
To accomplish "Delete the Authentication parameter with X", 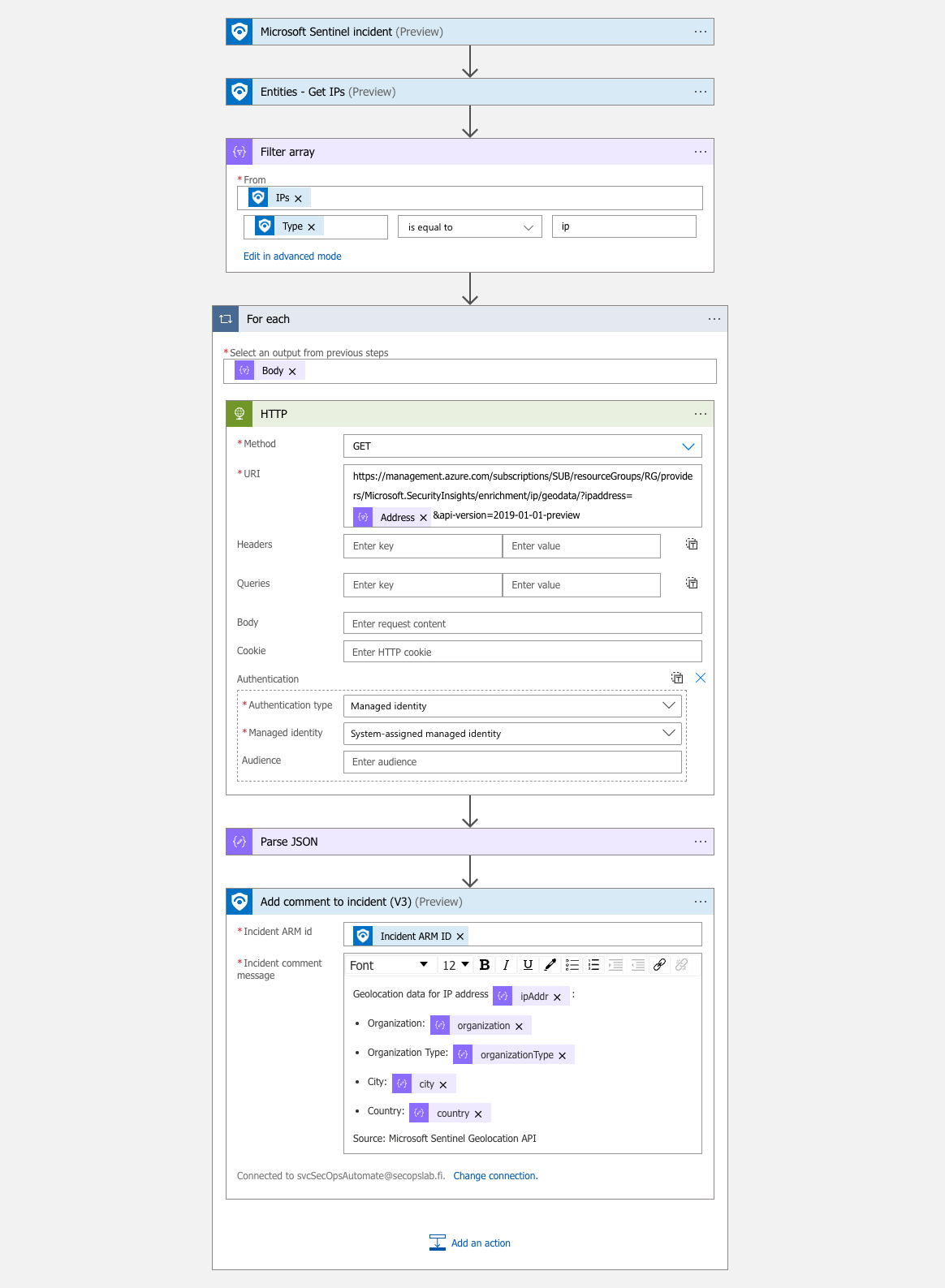I will pos(701,678).
